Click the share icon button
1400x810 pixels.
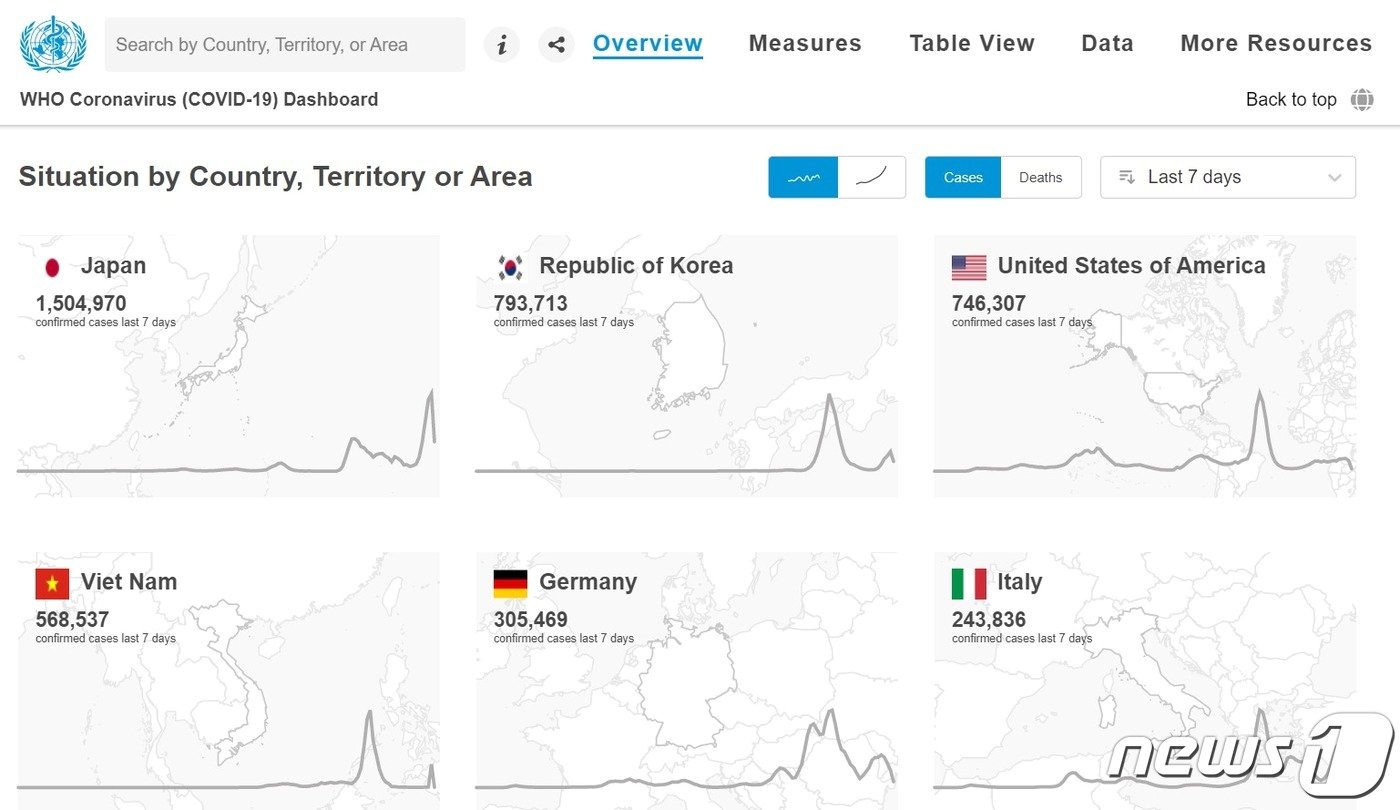(556, 45)
